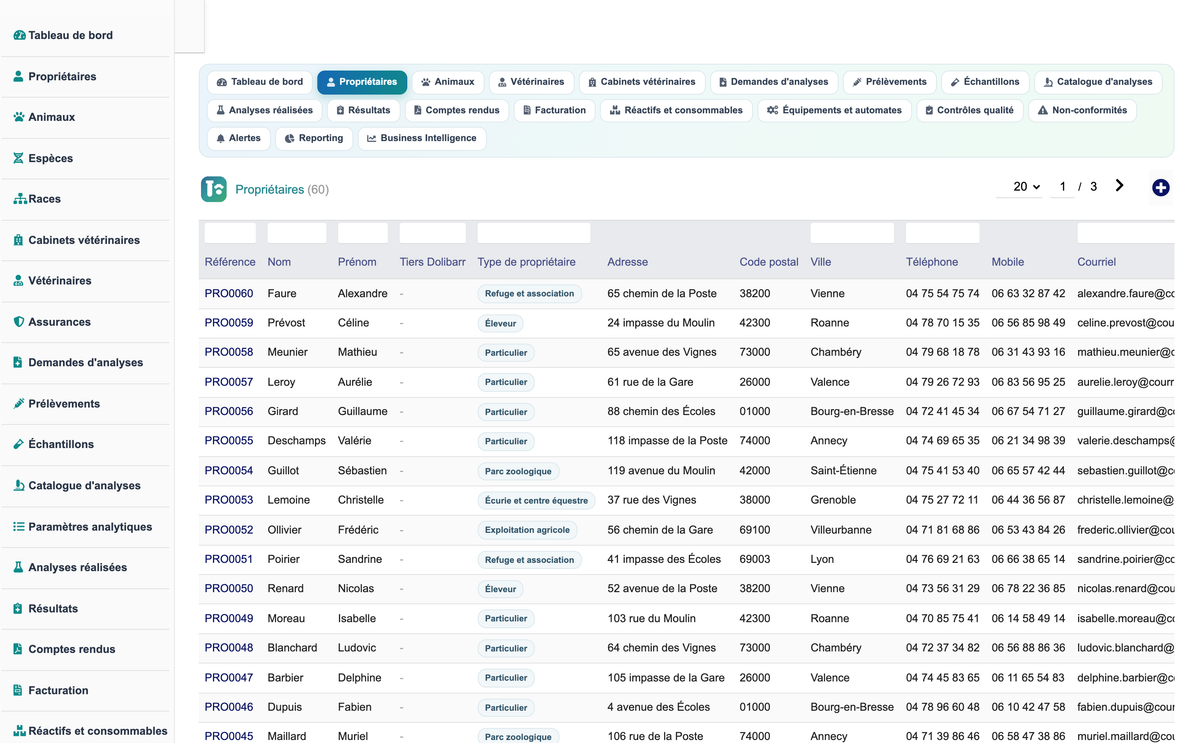Click the Parc zoologique badge for Guillot

[518, 471]
